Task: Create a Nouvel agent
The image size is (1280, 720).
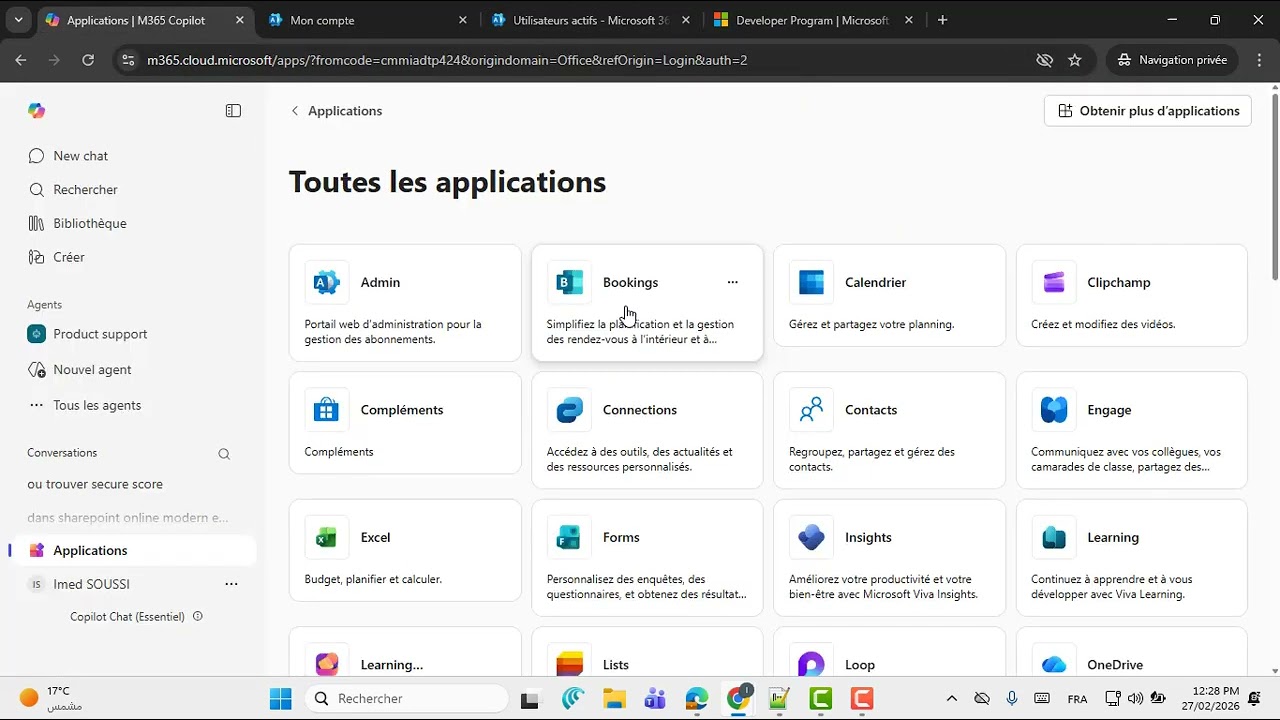Action: [x=132, y=370]
